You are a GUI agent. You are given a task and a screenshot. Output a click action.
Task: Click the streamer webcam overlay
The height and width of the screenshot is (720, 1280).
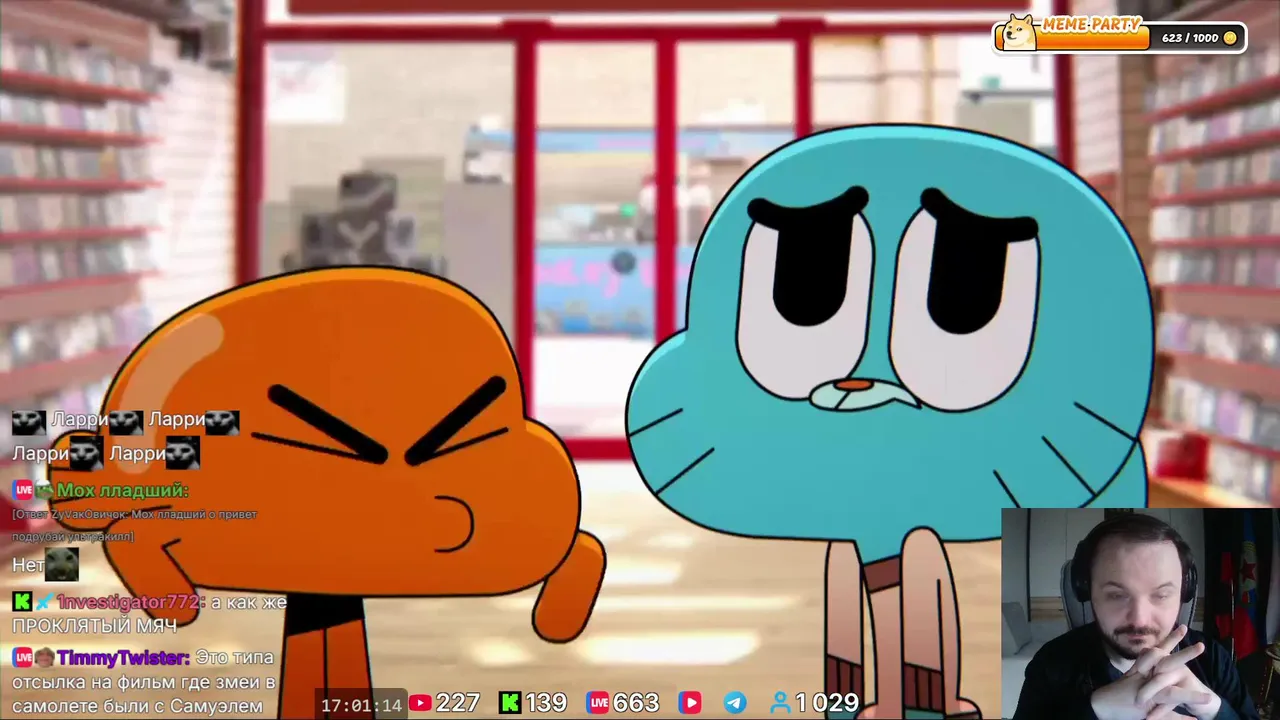coord(1140,614)
